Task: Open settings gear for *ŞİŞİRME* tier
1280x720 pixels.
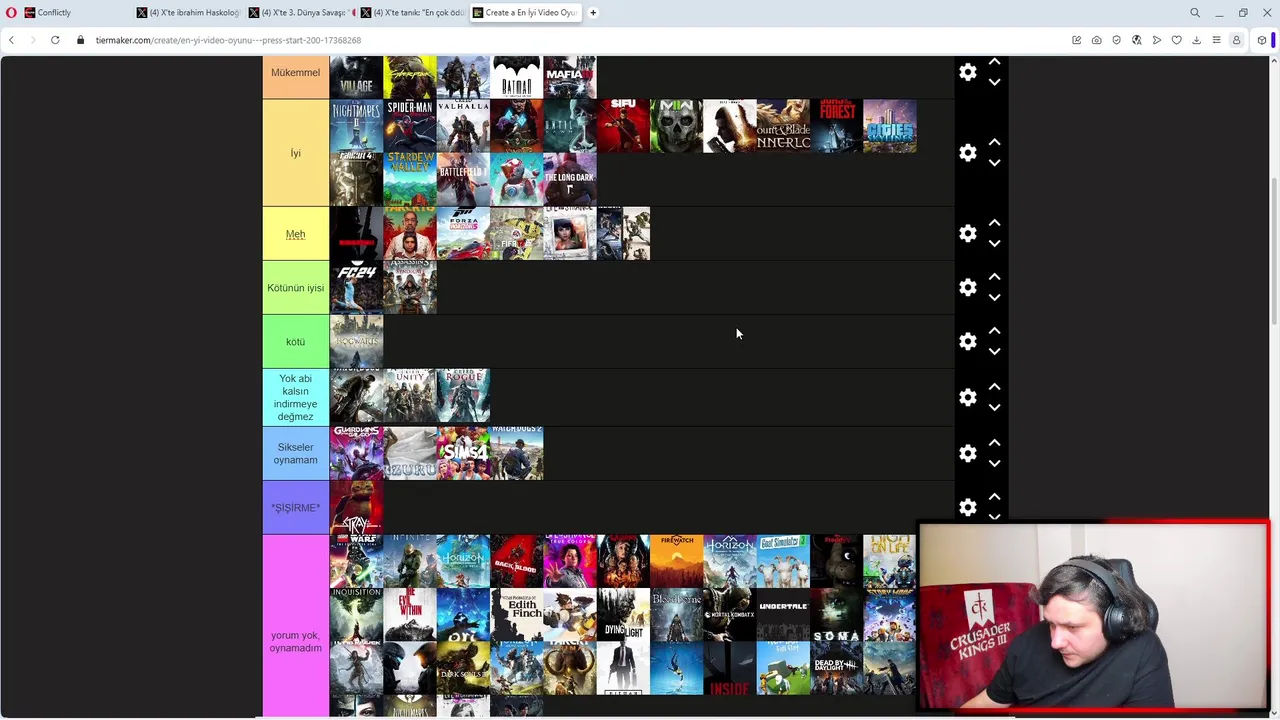Action: coord(967,507)
